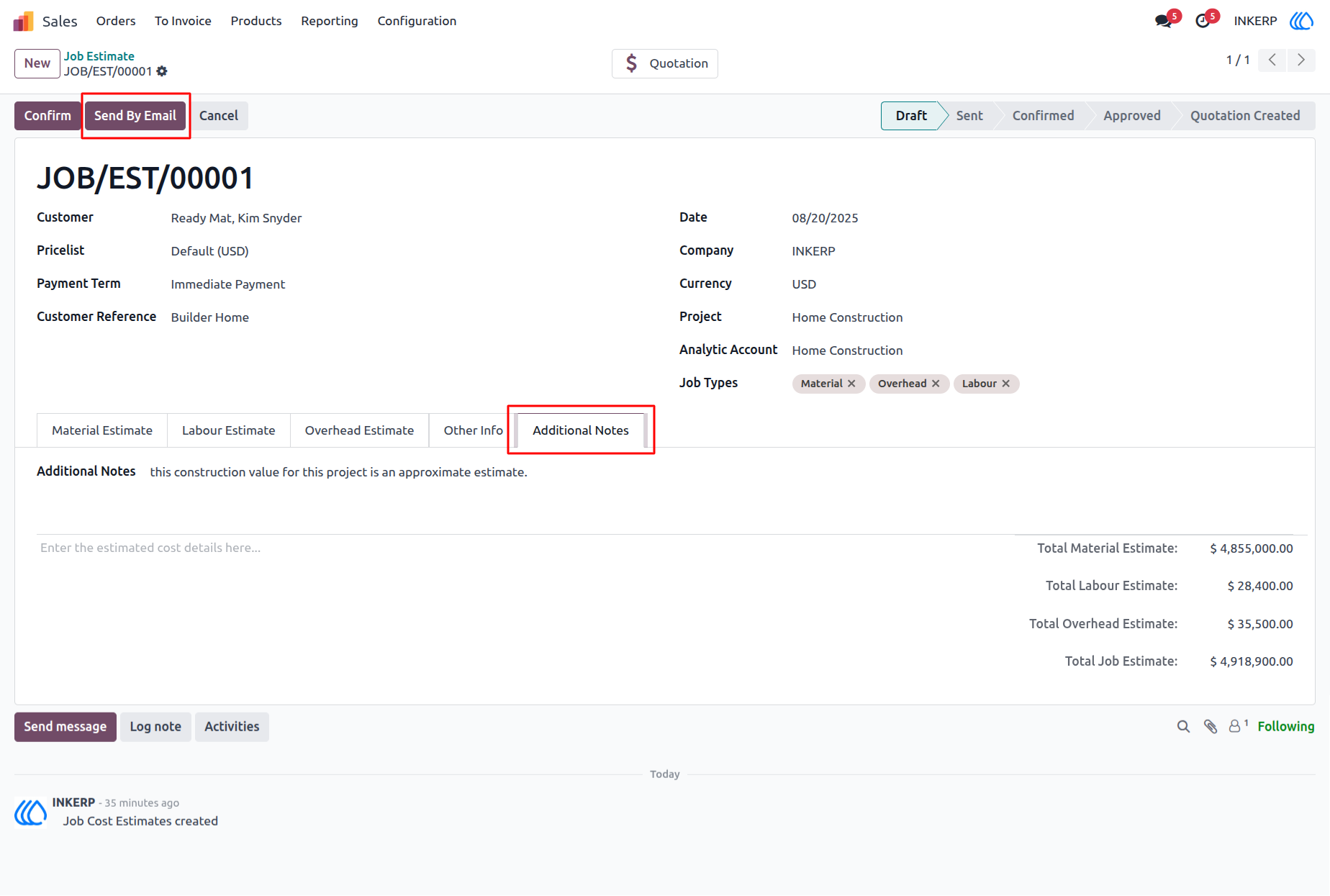Open the INKERP user avatar menu

[1301, 21]
